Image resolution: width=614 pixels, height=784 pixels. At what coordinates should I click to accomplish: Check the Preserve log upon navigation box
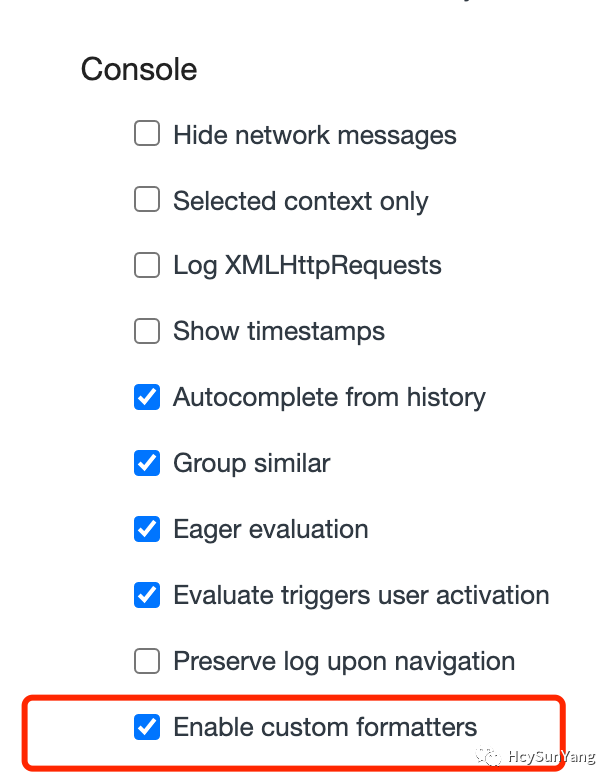tap(147, 661)
